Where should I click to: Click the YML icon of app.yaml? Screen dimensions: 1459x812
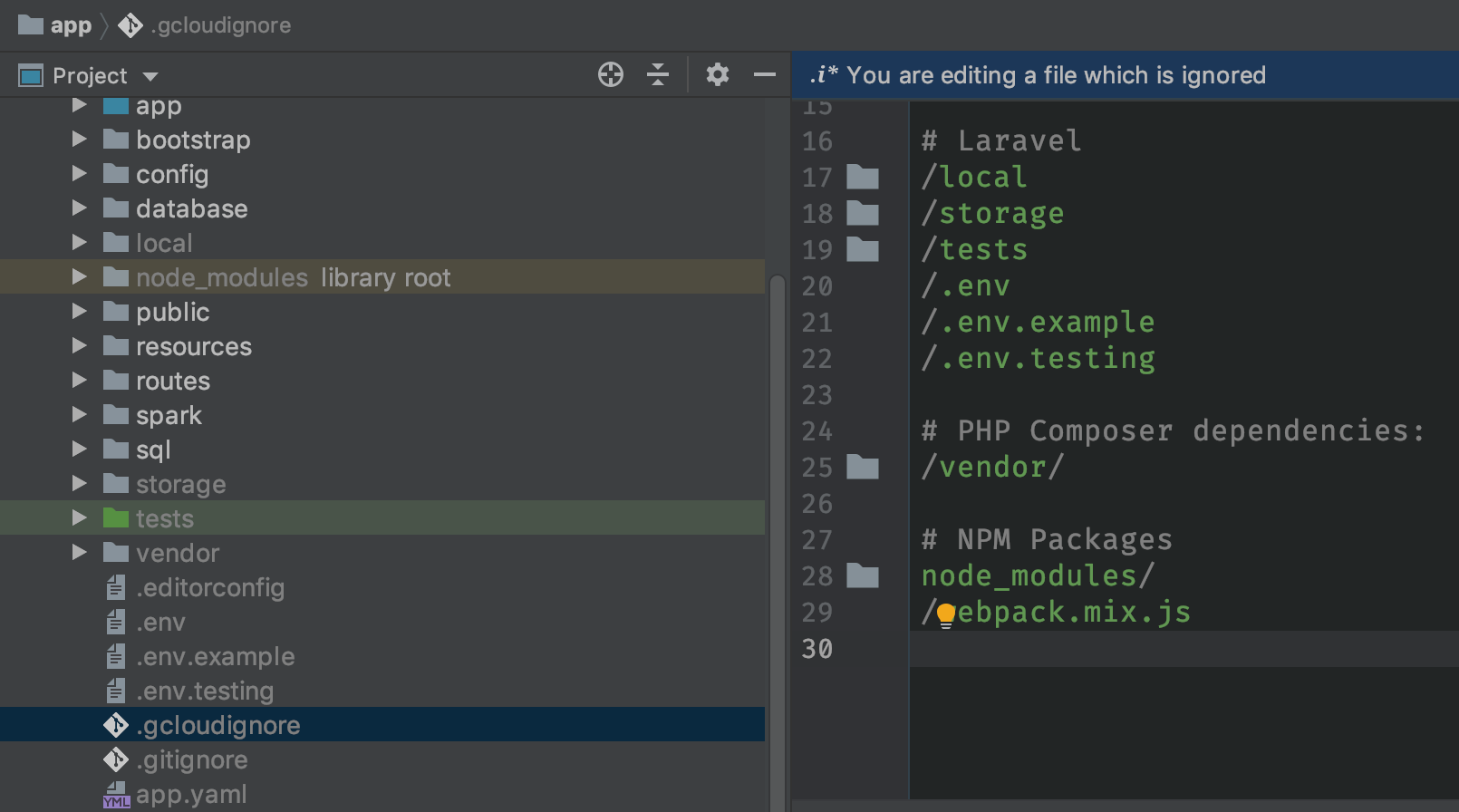coord(116,795)
